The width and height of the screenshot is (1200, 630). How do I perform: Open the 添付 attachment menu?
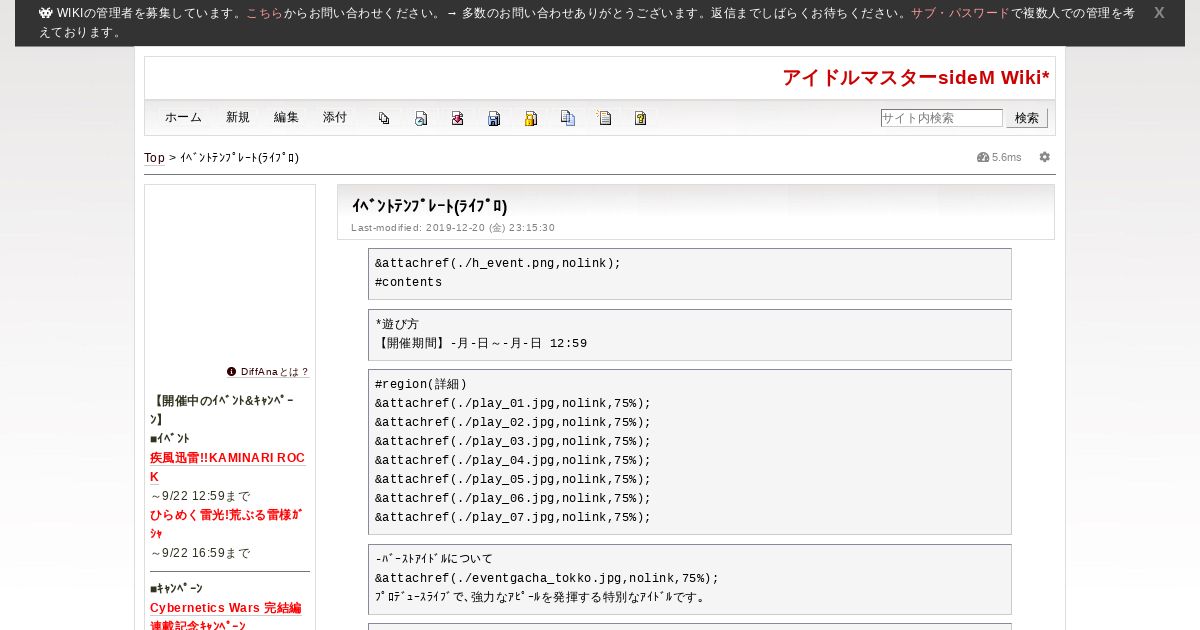pyautogui.click(x=335, y=117)
